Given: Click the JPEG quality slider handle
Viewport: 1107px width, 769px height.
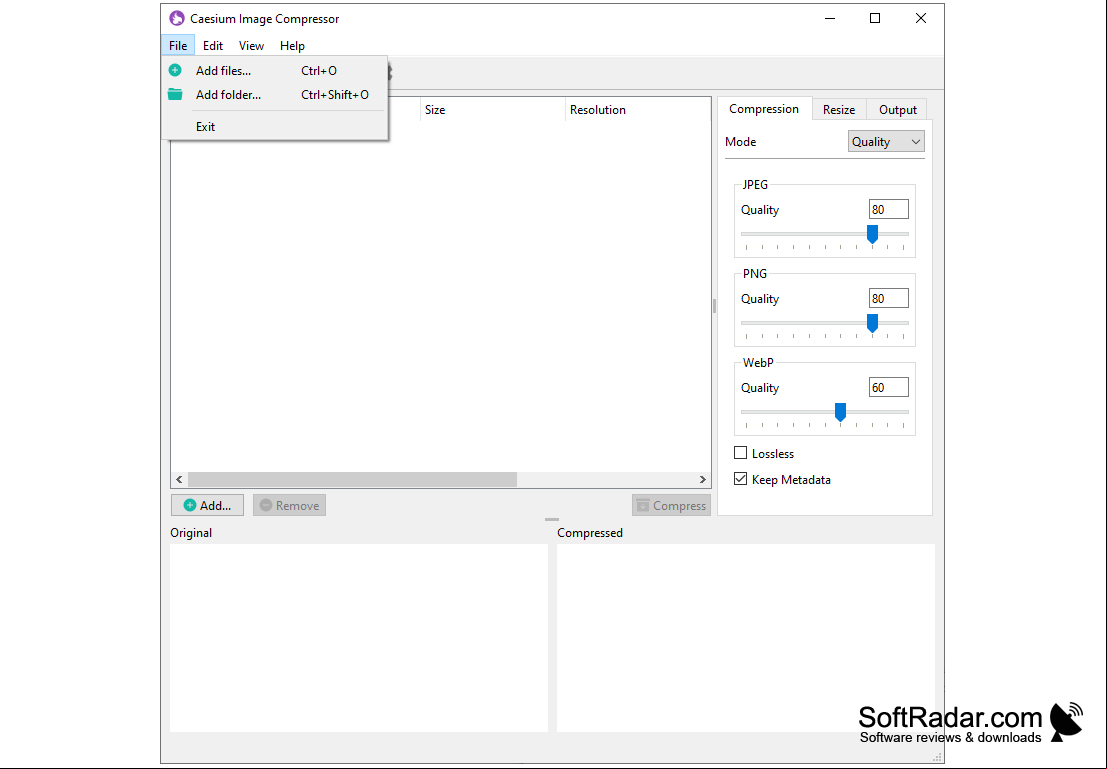Looking at the screenshot, I should [873, 234].
